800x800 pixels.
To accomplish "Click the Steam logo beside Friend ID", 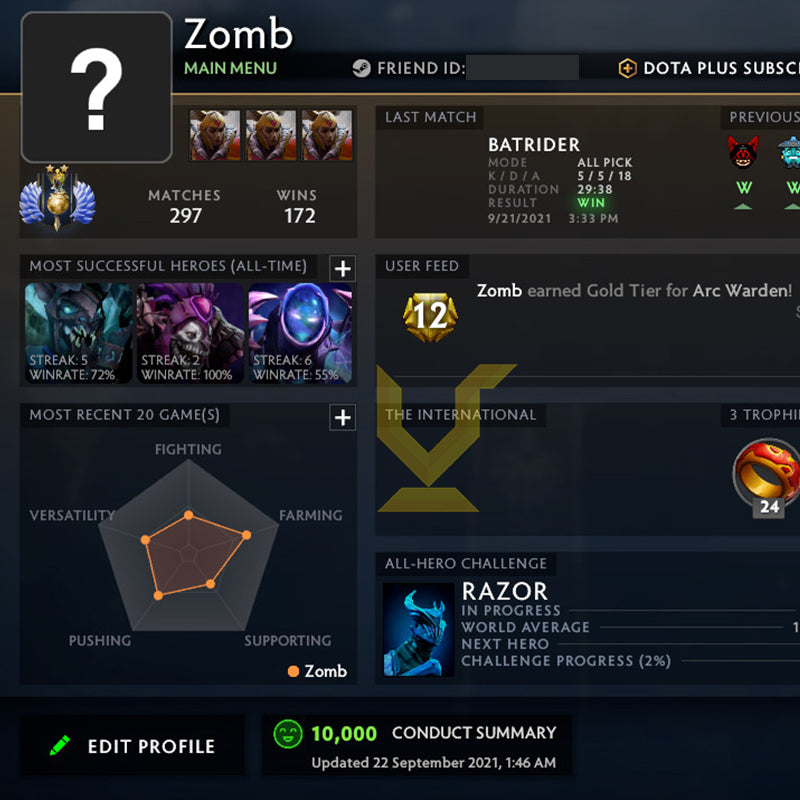I will (361, 68).
